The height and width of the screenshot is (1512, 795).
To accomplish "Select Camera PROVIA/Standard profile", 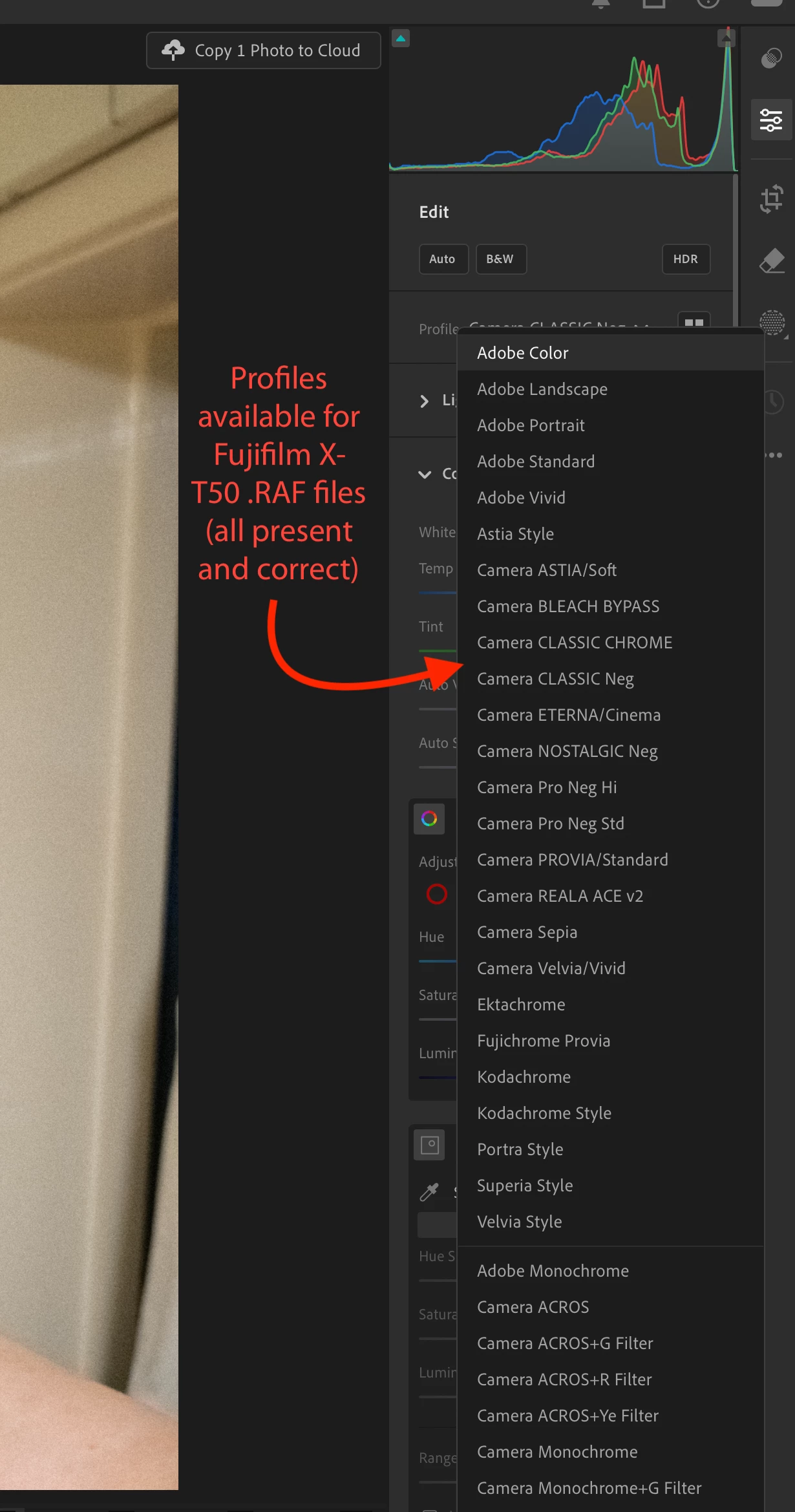I will click(x=611, y=860).
